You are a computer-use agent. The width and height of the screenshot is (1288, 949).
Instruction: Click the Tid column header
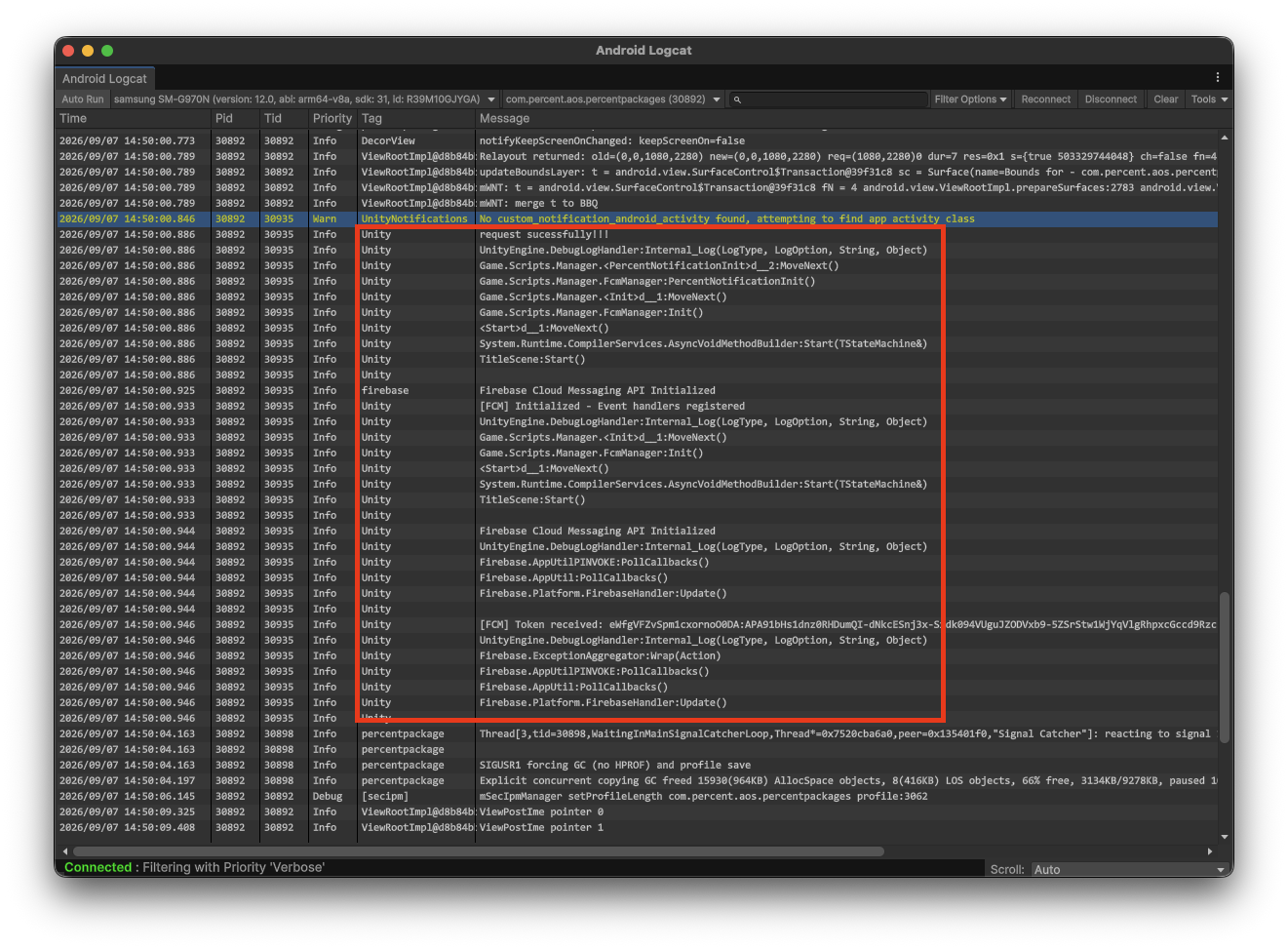coord(284,118)
